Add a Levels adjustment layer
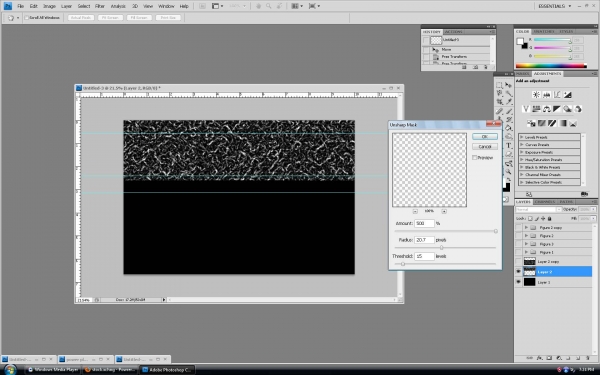The width and height of the screenshot is (600, 375). [546, 95]
